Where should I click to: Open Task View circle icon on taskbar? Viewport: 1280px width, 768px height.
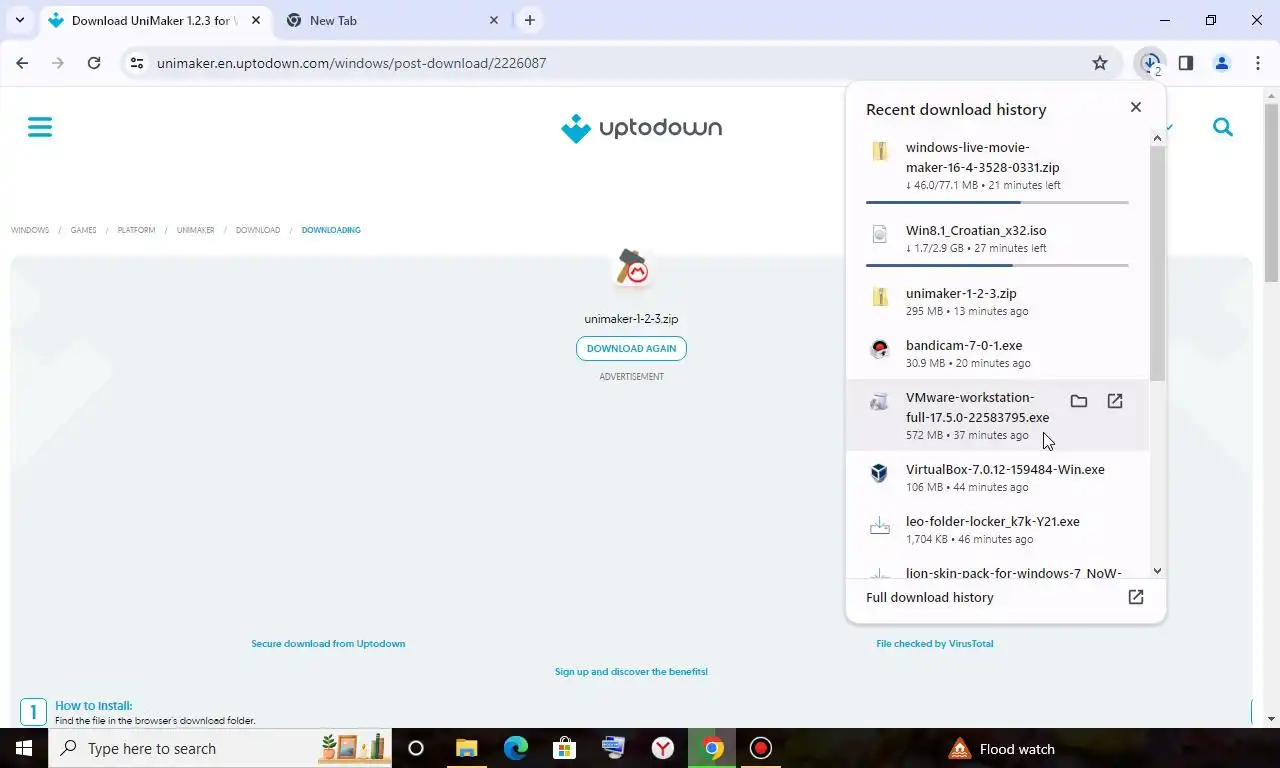416,748
